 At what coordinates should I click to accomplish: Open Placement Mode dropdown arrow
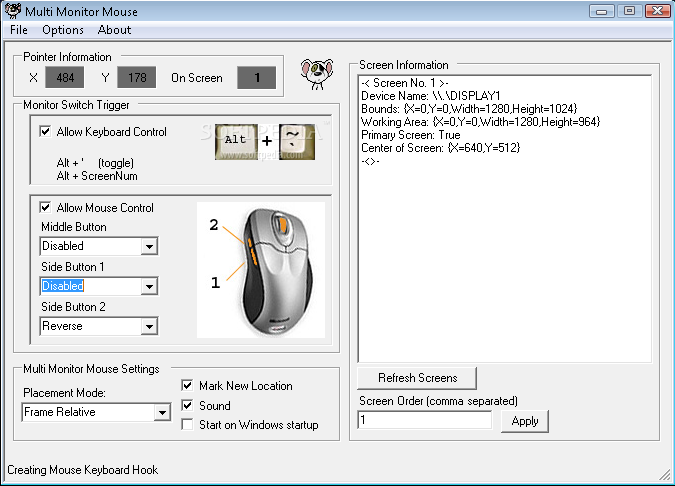162,412
